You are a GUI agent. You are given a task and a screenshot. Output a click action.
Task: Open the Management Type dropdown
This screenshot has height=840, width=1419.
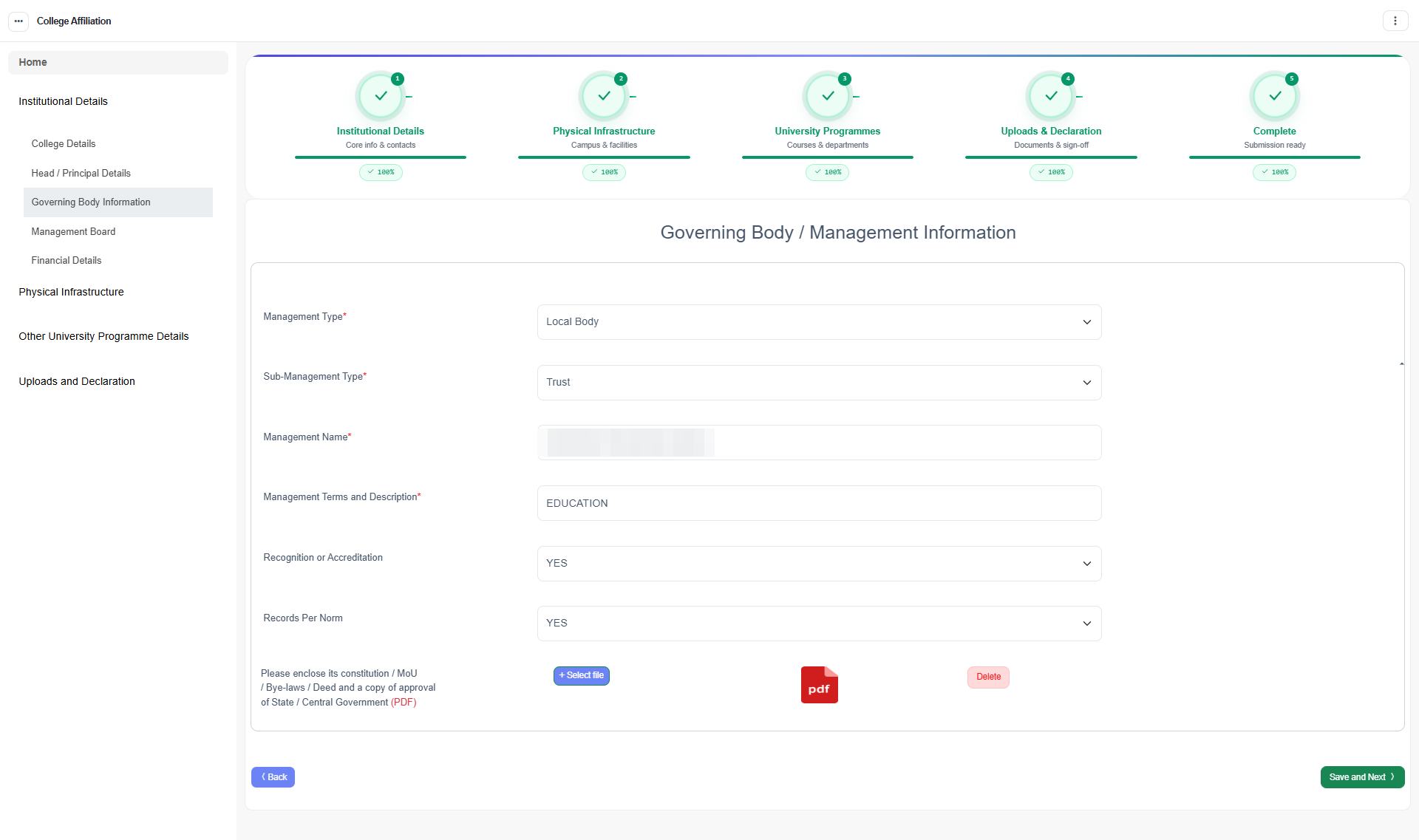tap(819, 322)
